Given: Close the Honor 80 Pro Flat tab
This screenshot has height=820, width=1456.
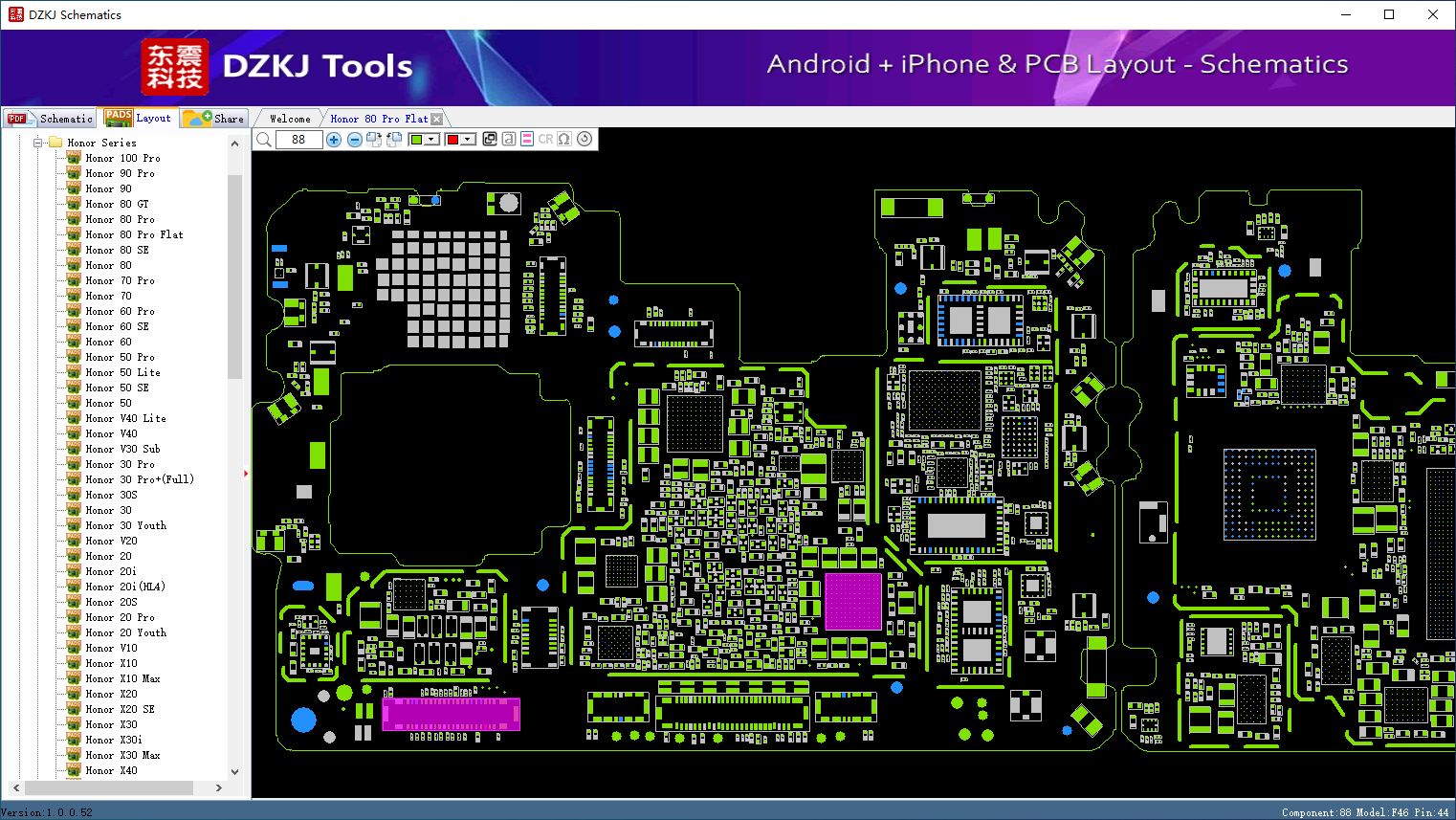Looking at the screenshot, I should [x=437, y=119].
